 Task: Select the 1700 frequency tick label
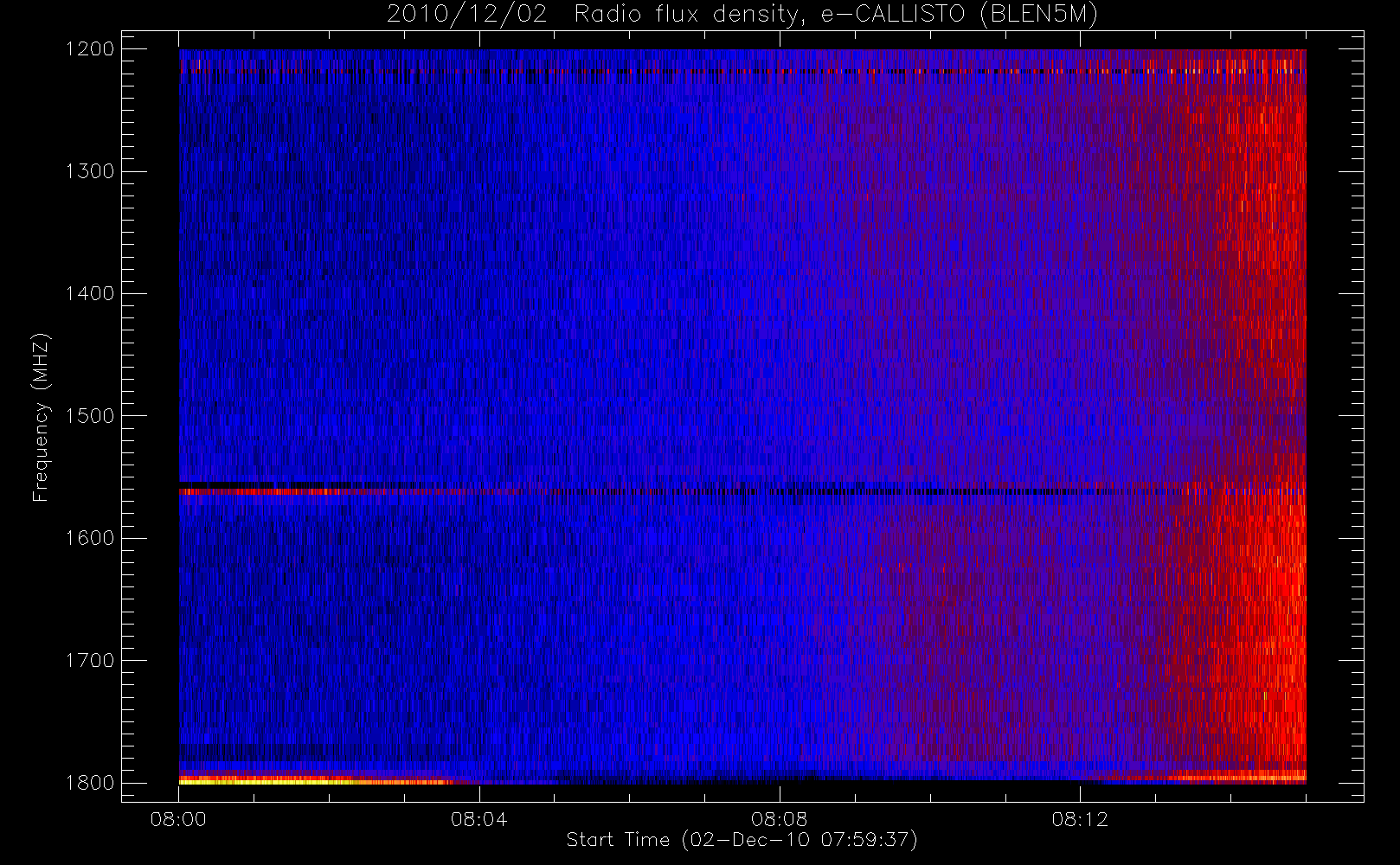tap(90, 661)
